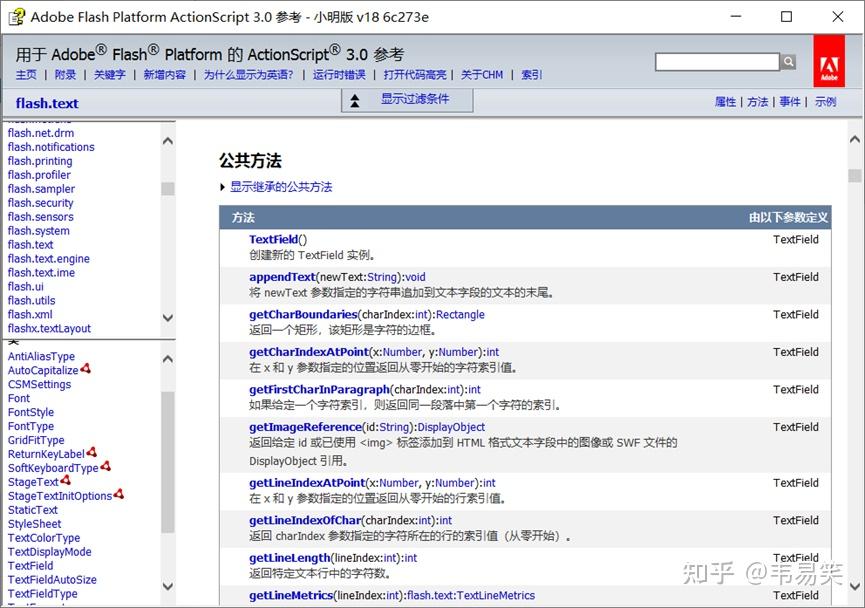Click the red triangle beside StageText
The image size is (865, 608).
(x=66, y=481)
